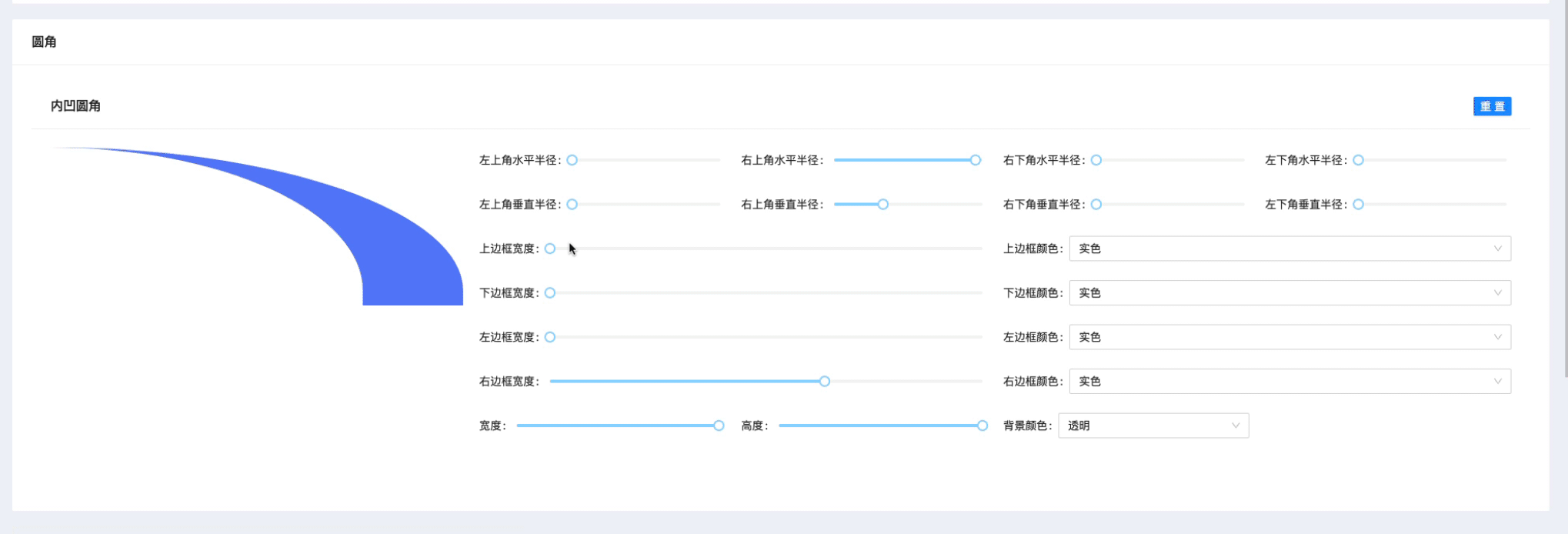This screenshot has height=534, width=1568.
Task: Click the 右边框宽度 label text
Action: (x=509, y=382)
